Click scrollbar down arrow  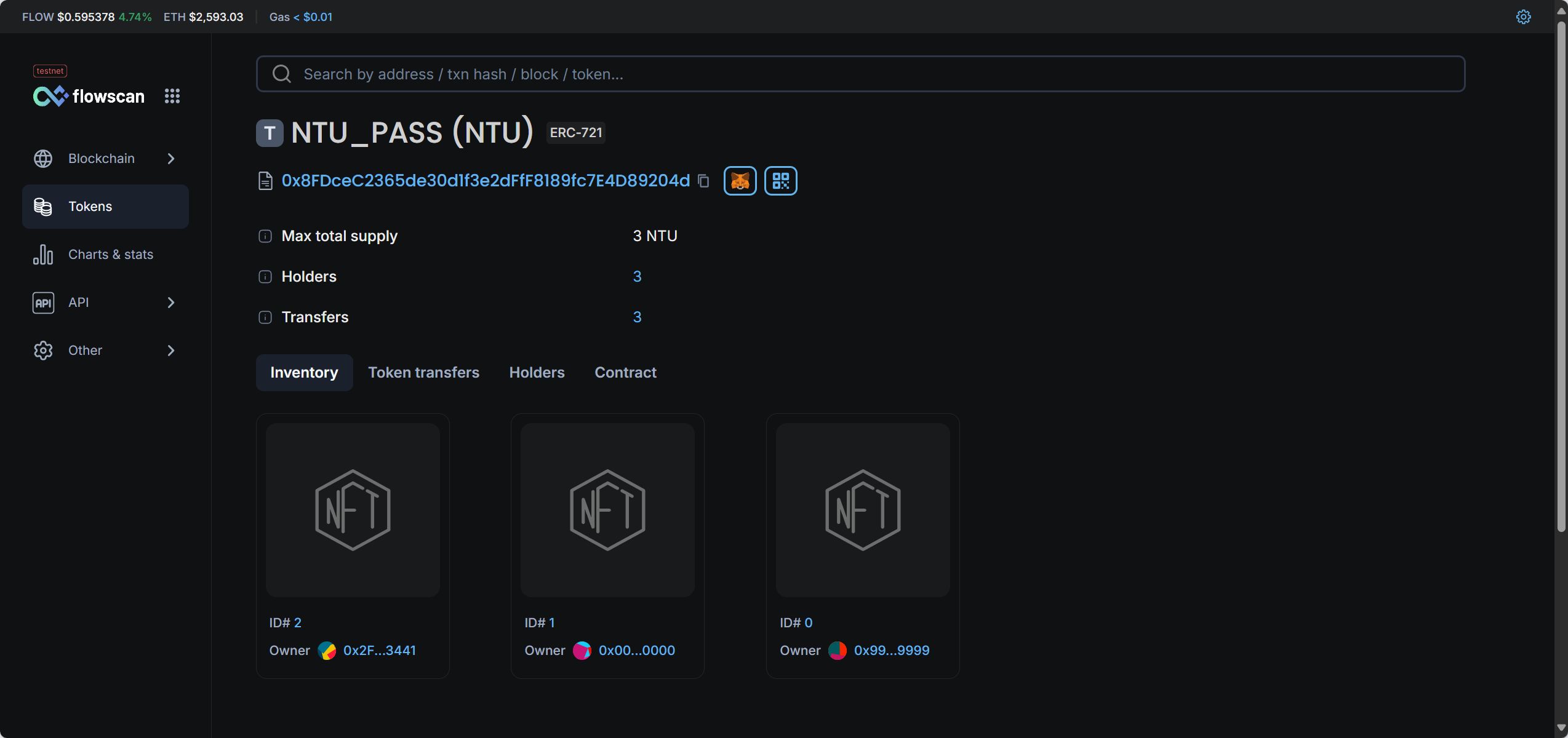1561,729
